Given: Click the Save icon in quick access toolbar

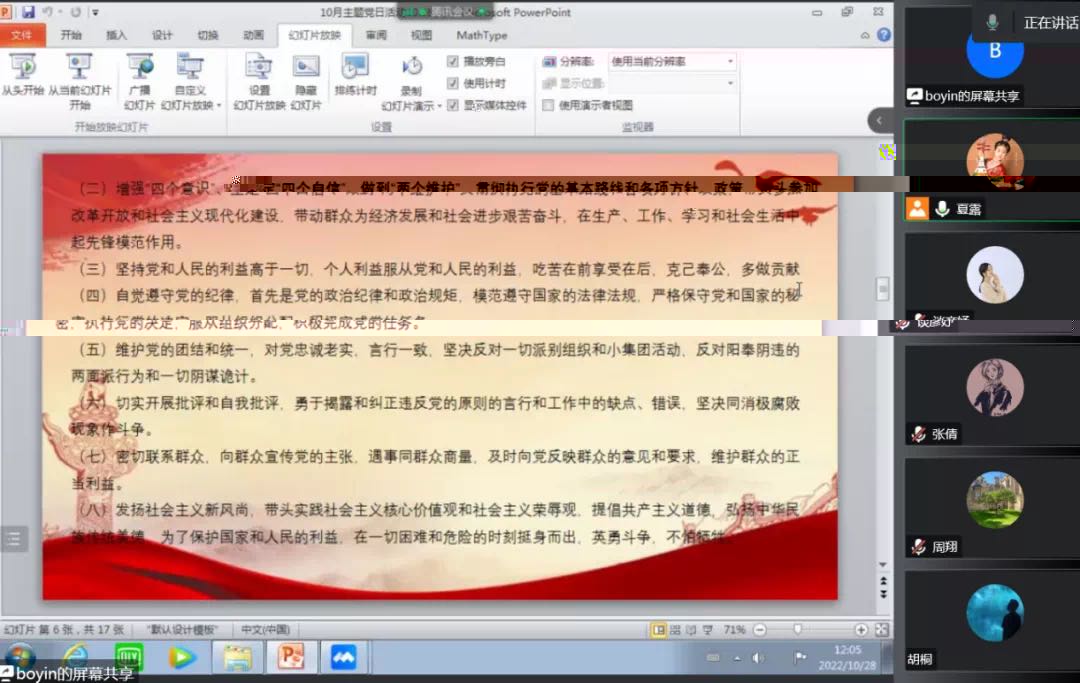Looking at the screenshot, I should pyautogui.click(x=28, y=12).
